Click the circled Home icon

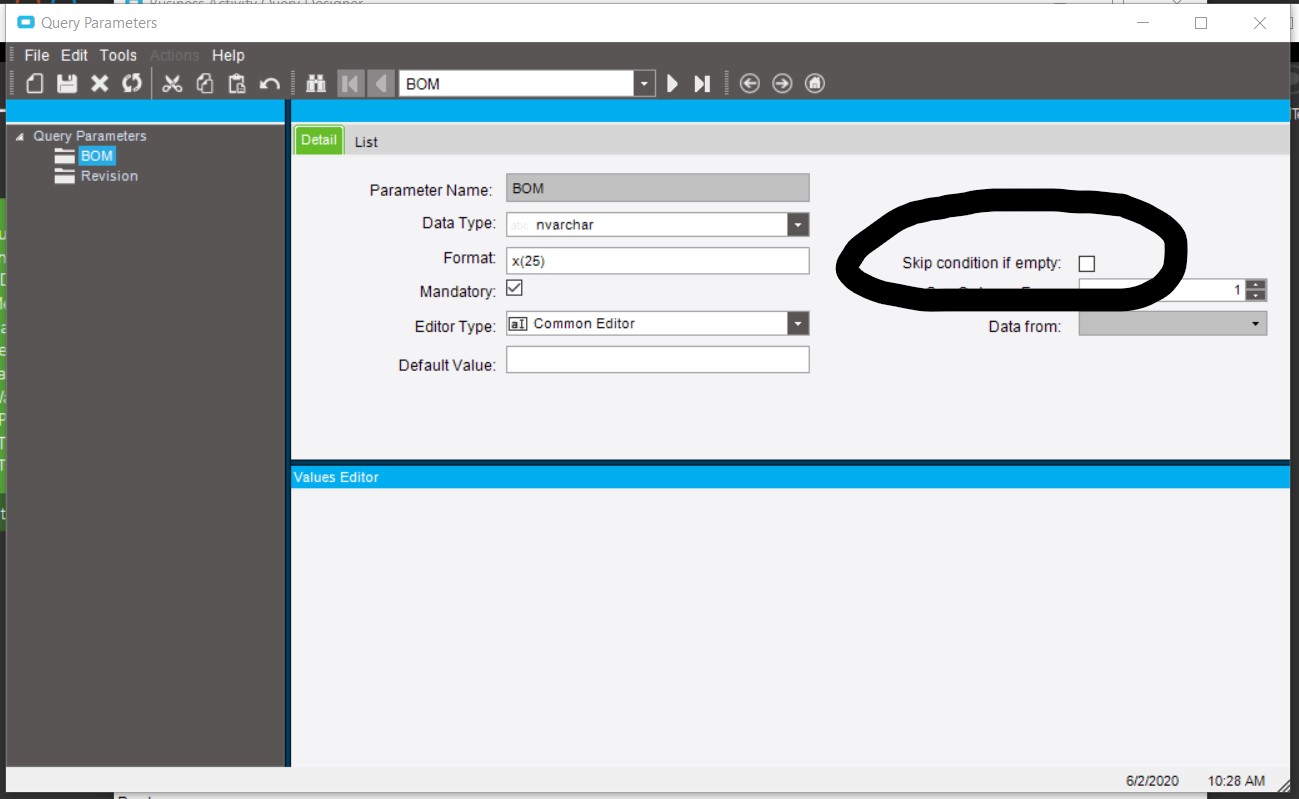(x=815, y=84)
